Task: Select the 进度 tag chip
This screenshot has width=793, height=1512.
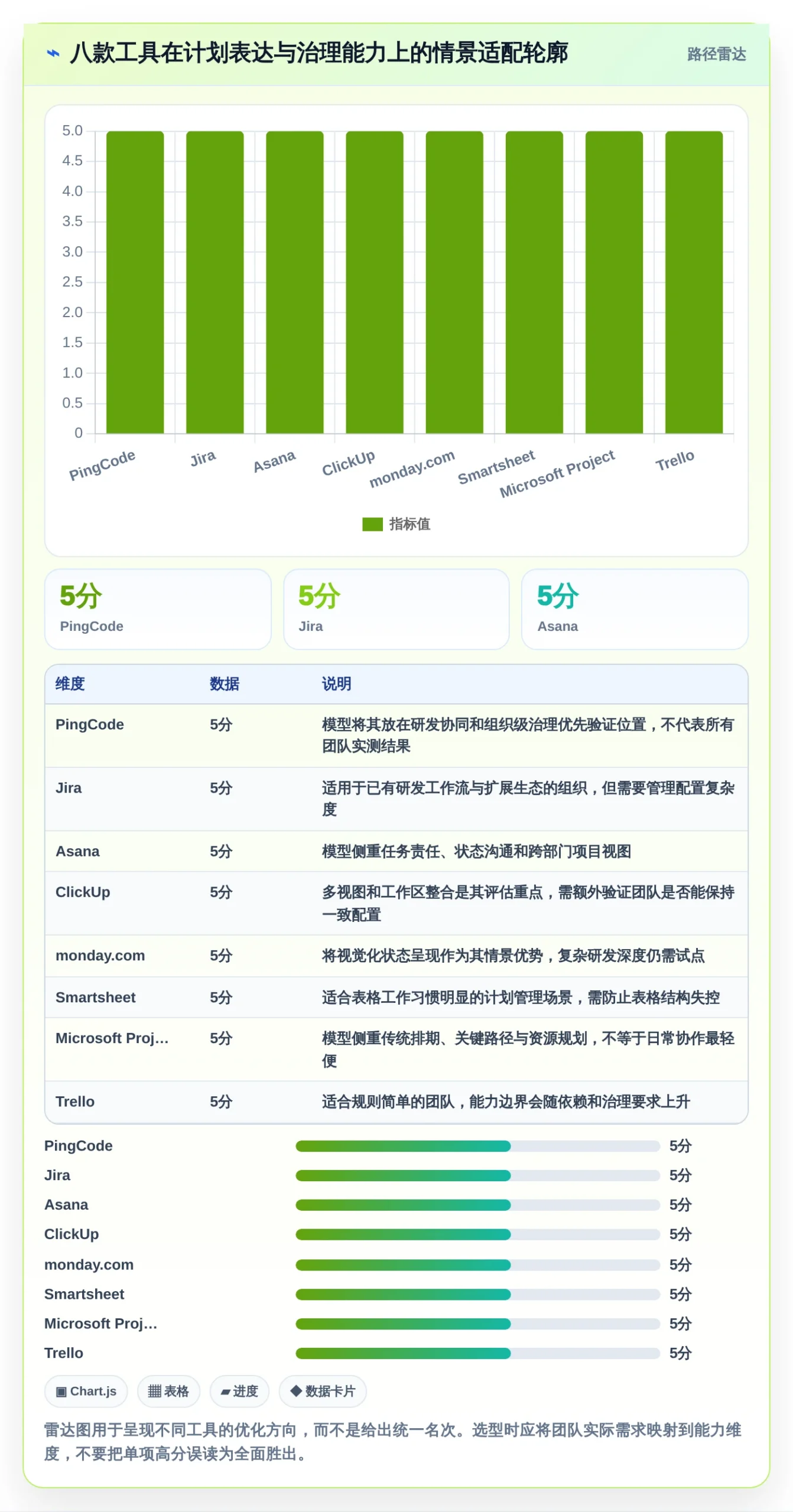Action: (239, 1391)
